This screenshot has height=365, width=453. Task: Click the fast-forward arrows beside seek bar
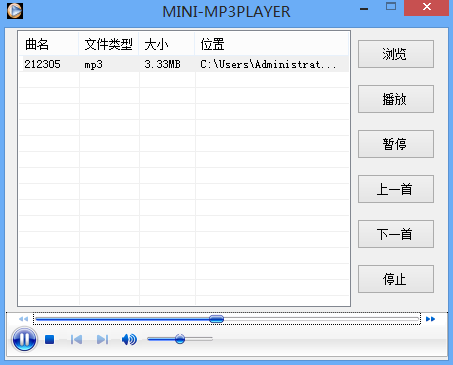pyautogui.click(x=430, y=319)
